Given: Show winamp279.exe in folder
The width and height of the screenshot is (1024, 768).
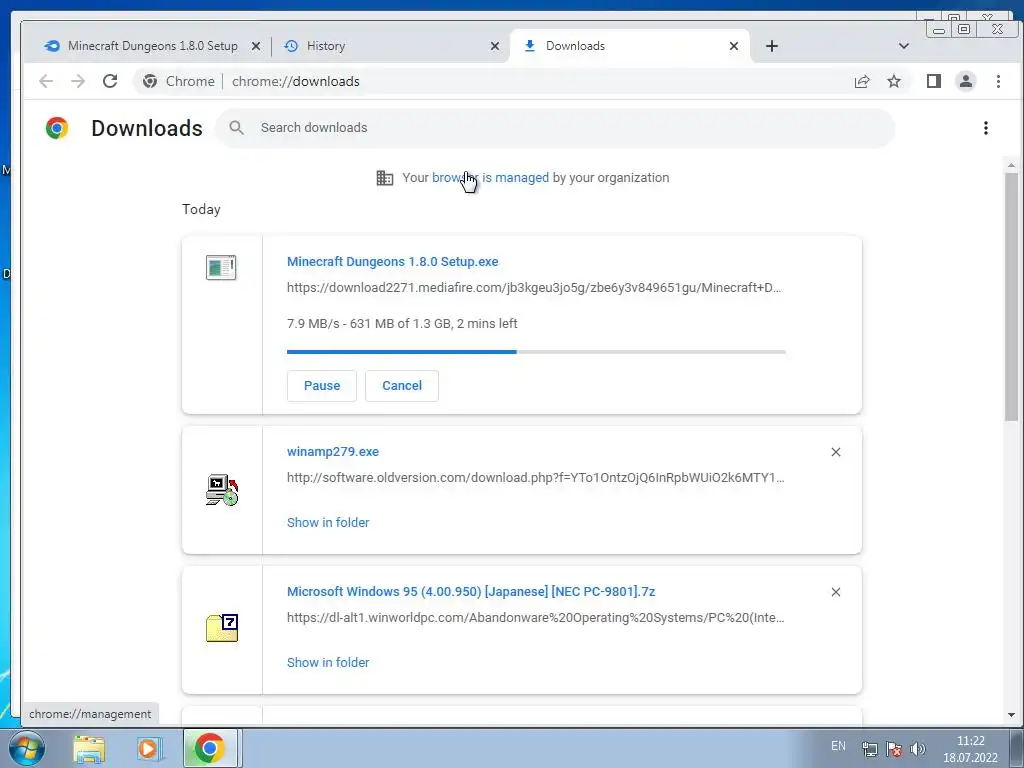Looking at the screenshot, I should pos(328,522).
